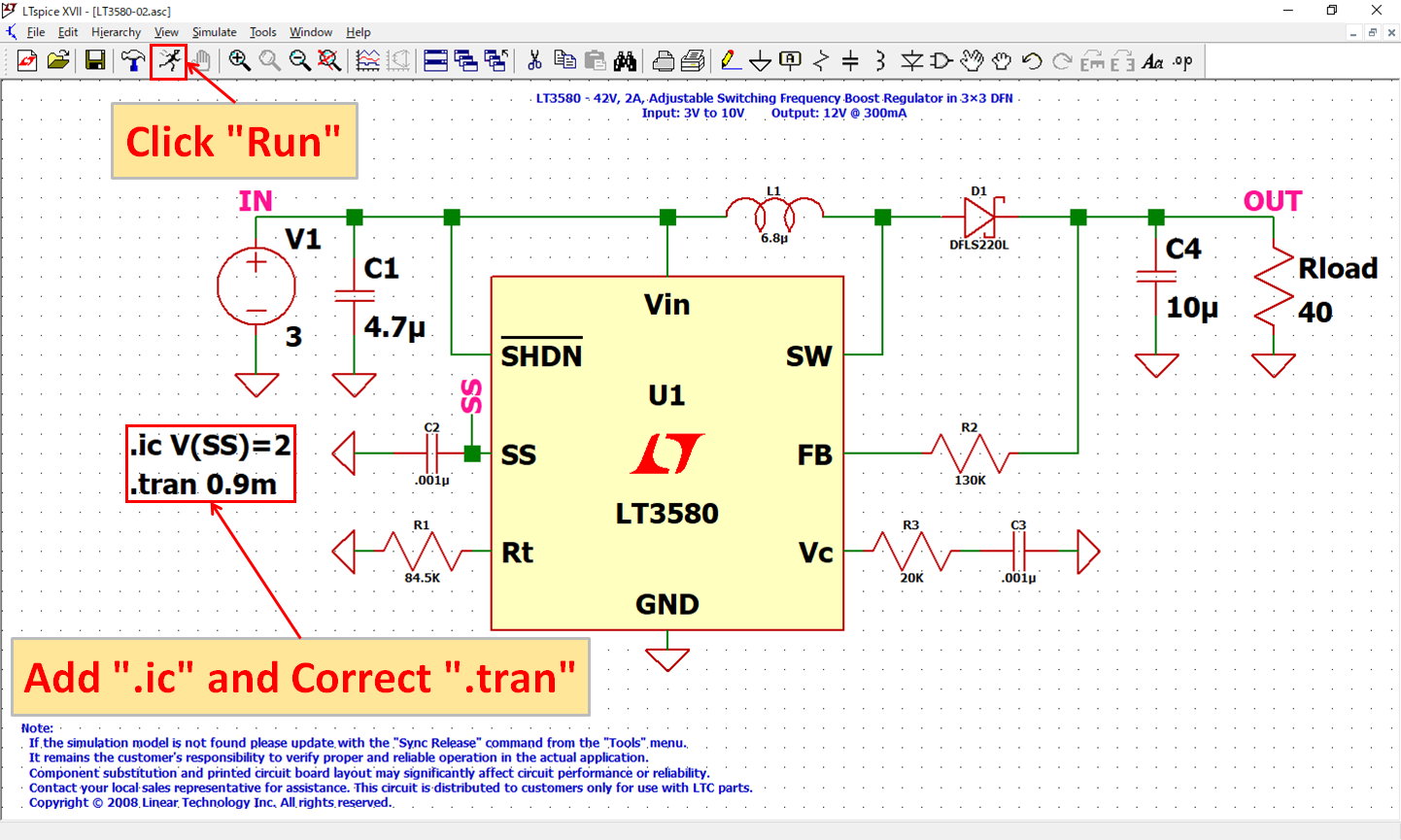Select the resistor placement tool
The width and height of the screenshot is (1401, 840).
pyautogui.click(x=820, y=60)
